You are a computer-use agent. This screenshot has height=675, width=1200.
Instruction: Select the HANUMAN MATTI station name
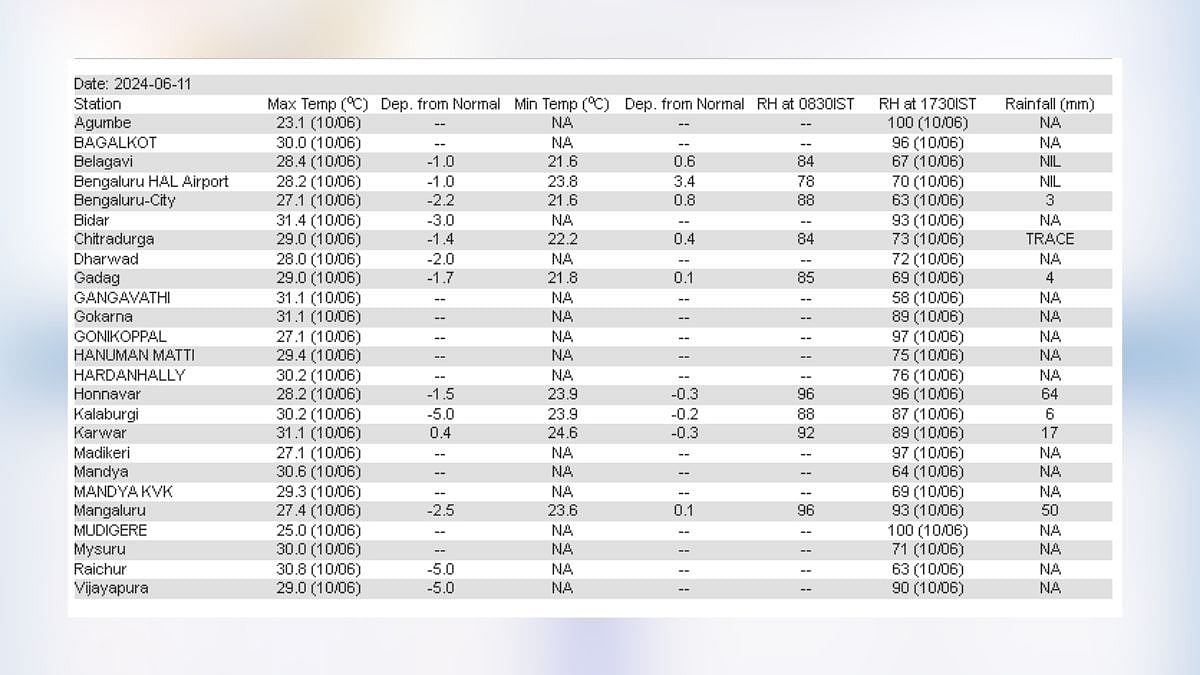tap(134, 355)
